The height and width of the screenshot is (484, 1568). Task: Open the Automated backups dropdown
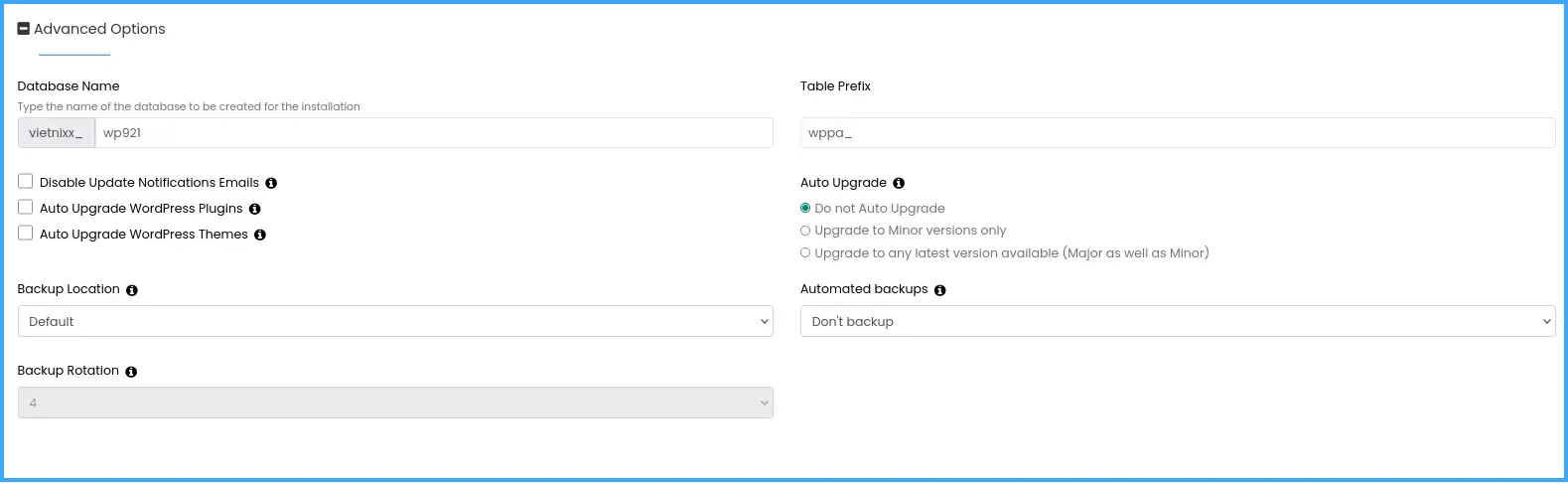[x=1178, y=321]
